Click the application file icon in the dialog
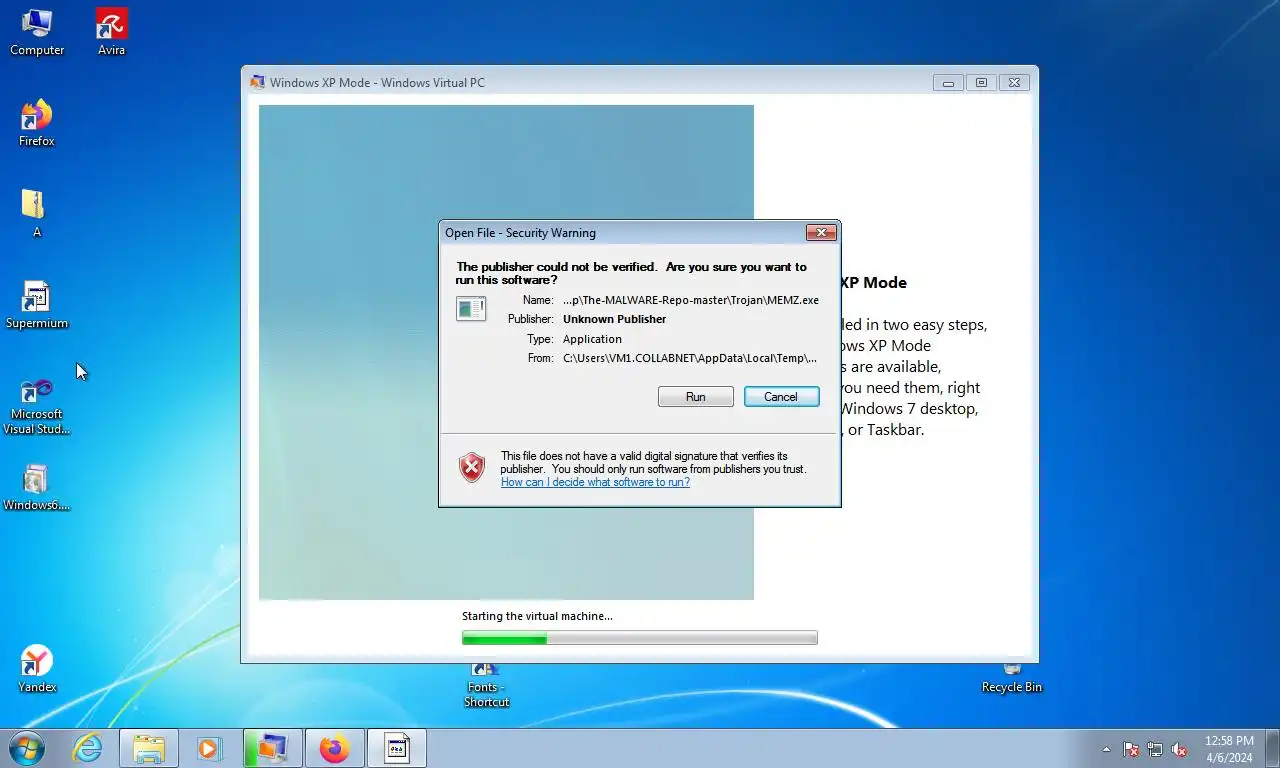 471,309
